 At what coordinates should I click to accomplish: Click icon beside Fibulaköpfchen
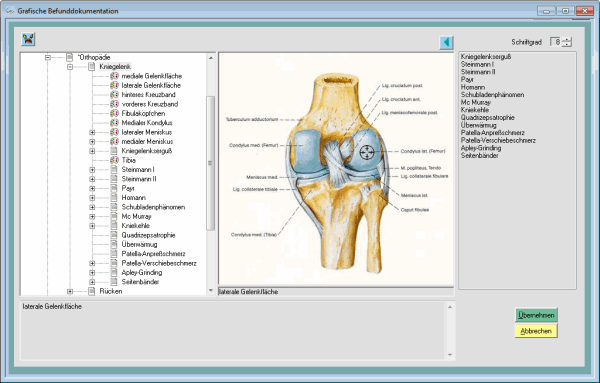point(114,113)
